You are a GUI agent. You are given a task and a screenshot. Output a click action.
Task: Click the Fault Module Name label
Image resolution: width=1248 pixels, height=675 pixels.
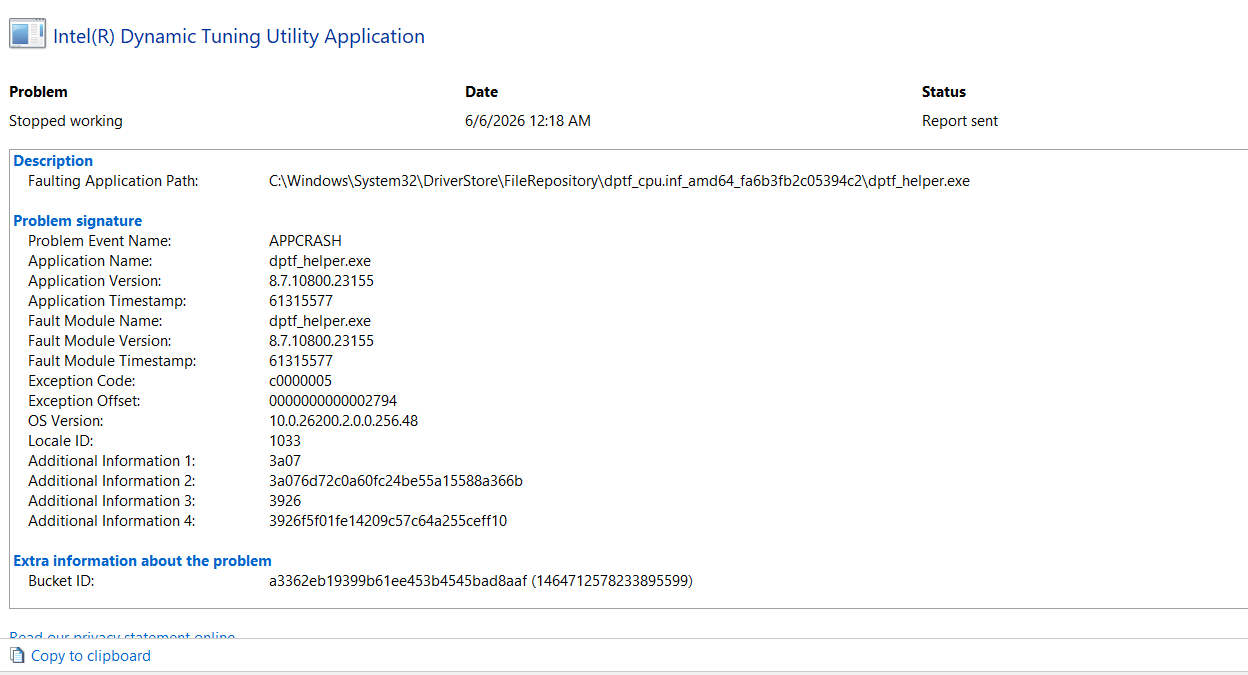pos(95,321)
